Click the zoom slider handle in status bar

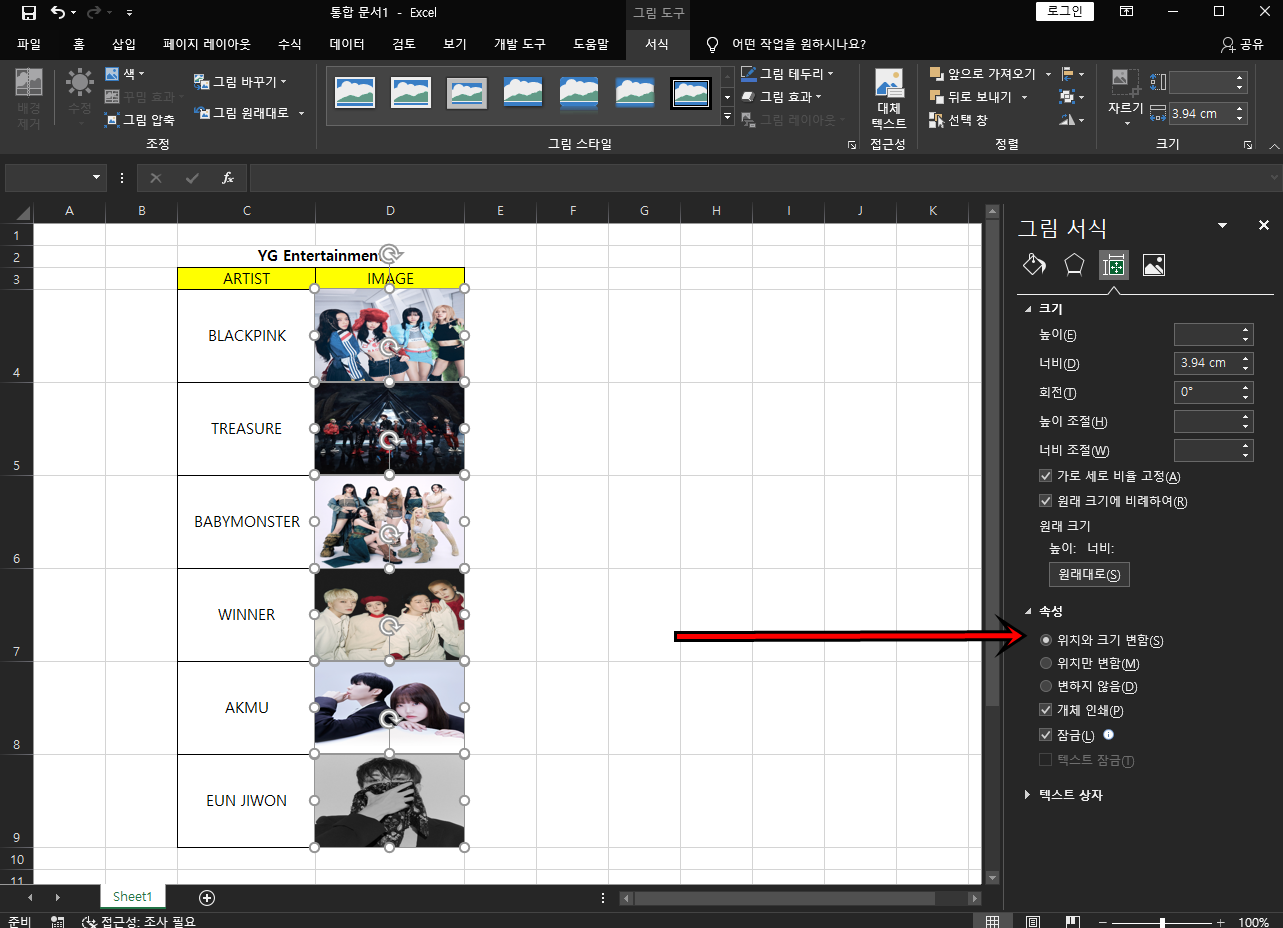(x=1162, y=922)
